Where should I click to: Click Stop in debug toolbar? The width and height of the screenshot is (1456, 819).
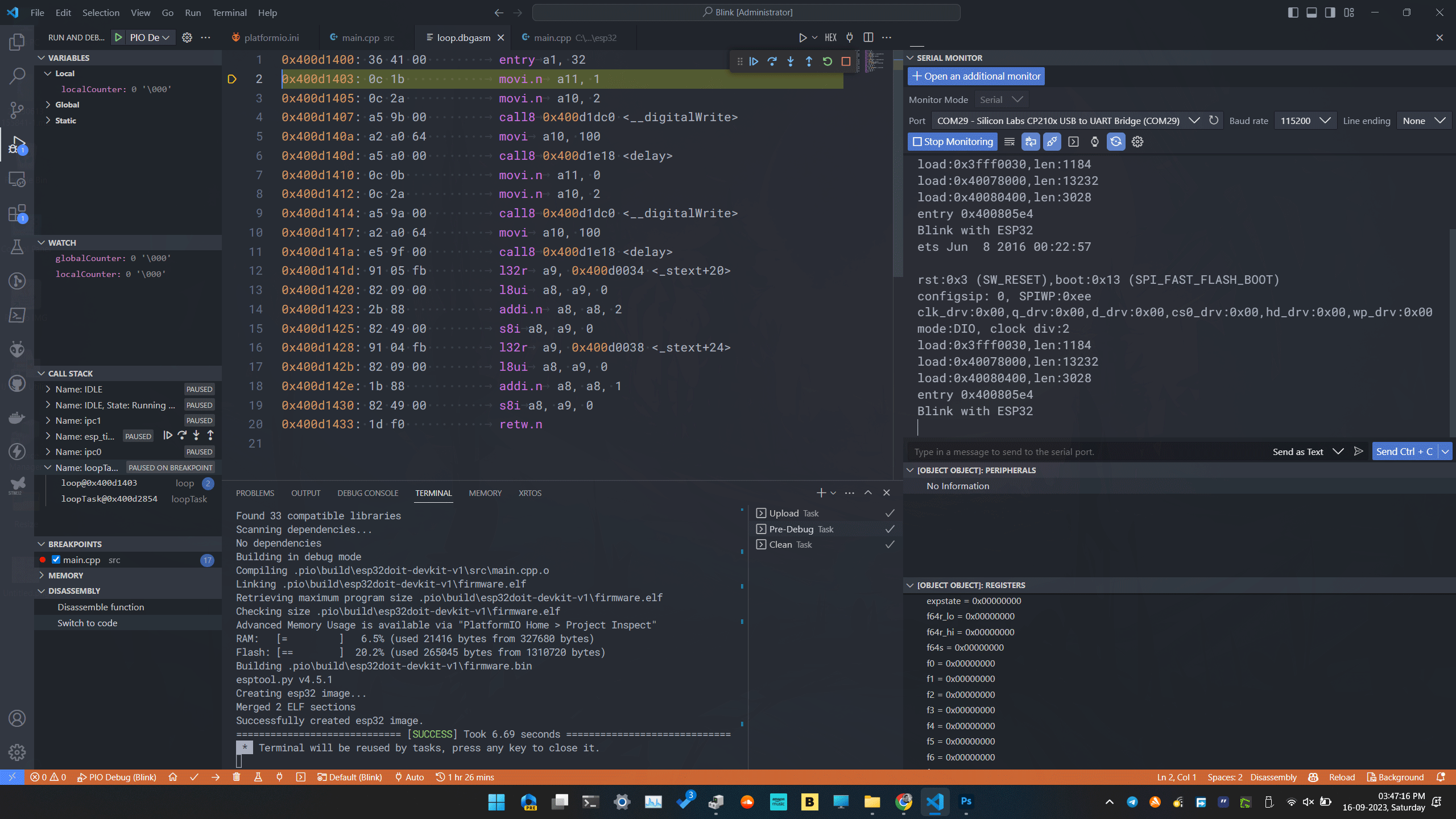(x=846, y=61)
